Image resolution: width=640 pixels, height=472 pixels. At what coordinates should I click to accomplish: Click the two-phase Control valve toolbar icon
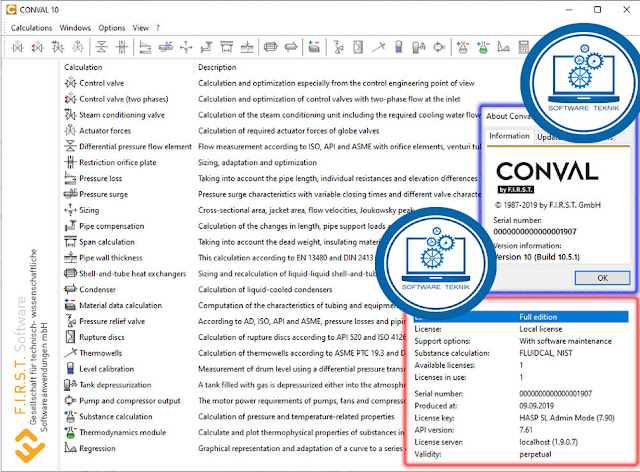click(38, 47)
